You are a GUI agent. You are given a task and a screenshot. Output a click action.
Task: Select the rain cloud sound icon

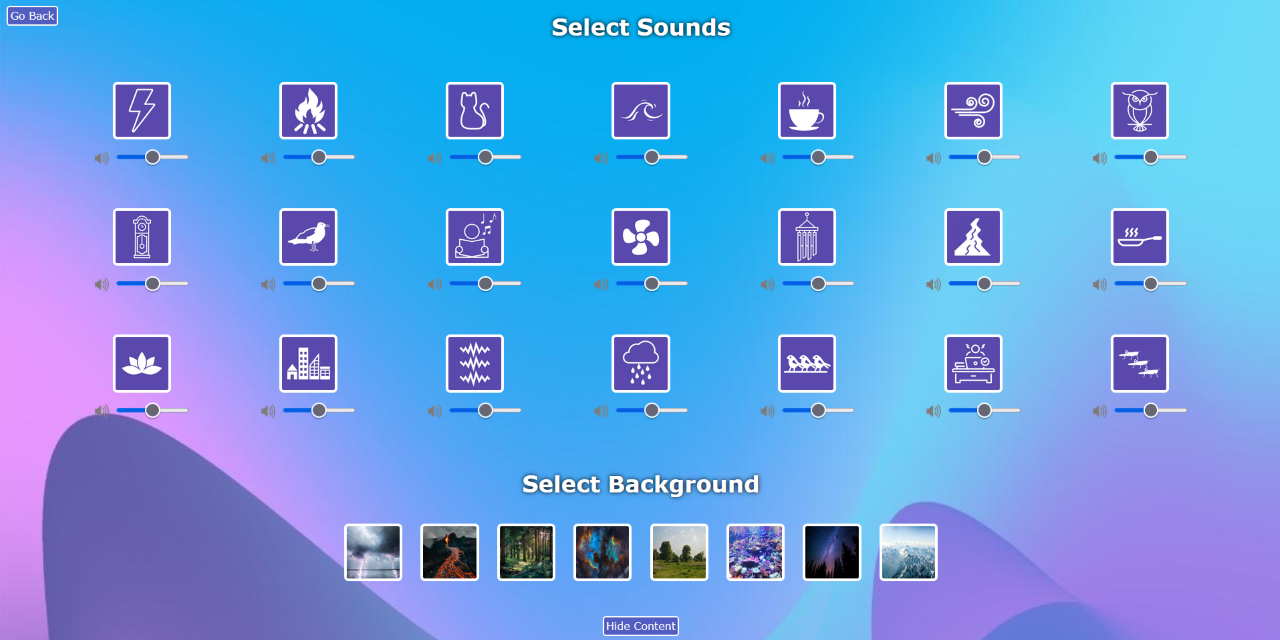[641, 364]
